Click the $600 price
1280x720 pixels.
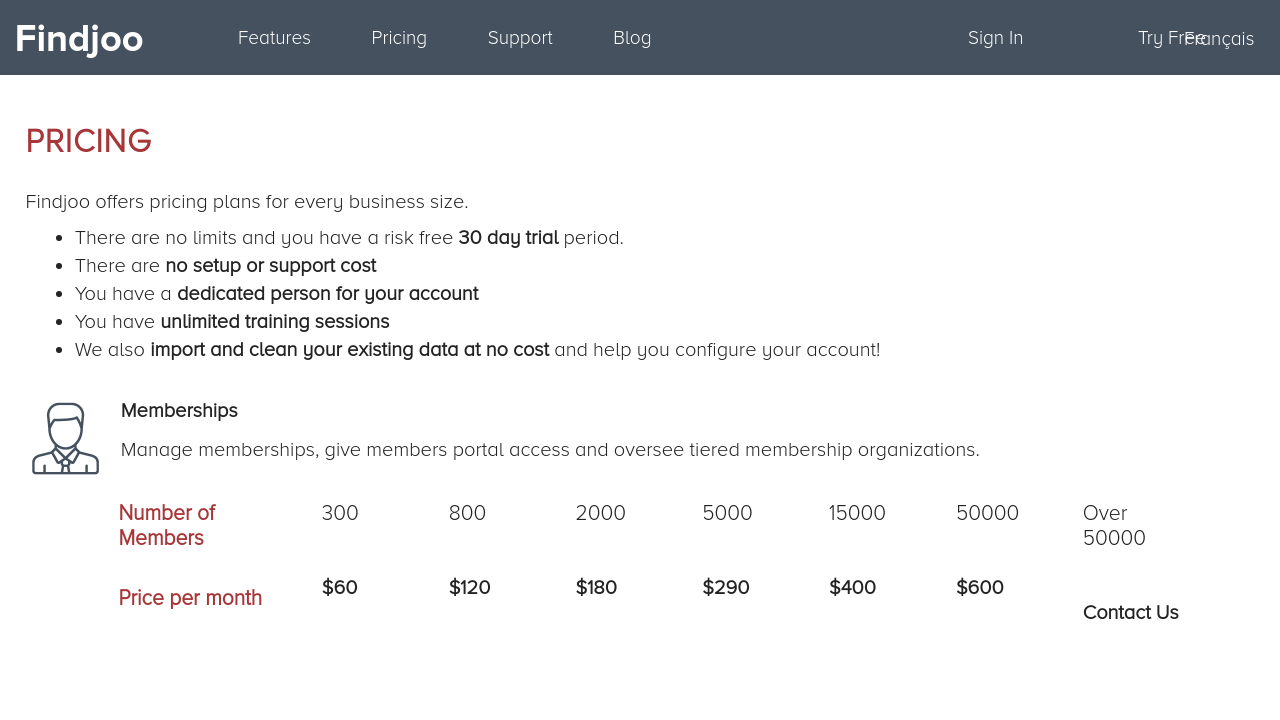click(x=980, y=587)
